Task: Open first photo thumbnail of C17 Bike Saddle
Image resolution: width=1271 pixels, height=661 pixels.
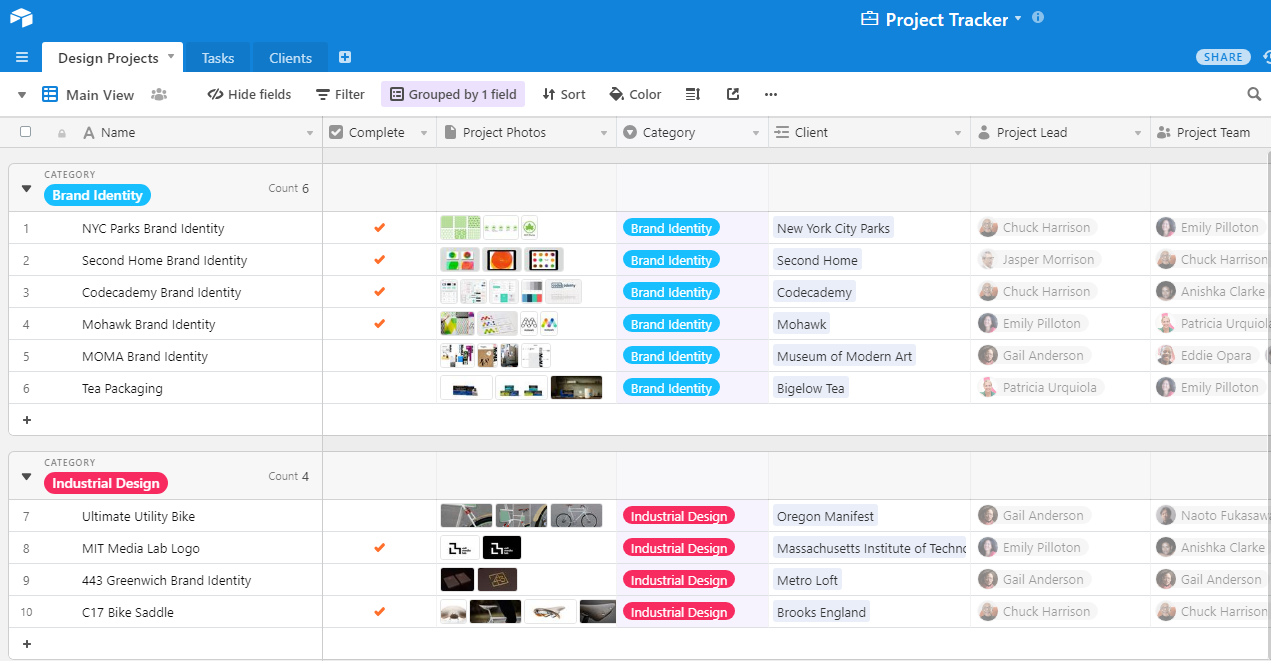Action: pos(453,612)
